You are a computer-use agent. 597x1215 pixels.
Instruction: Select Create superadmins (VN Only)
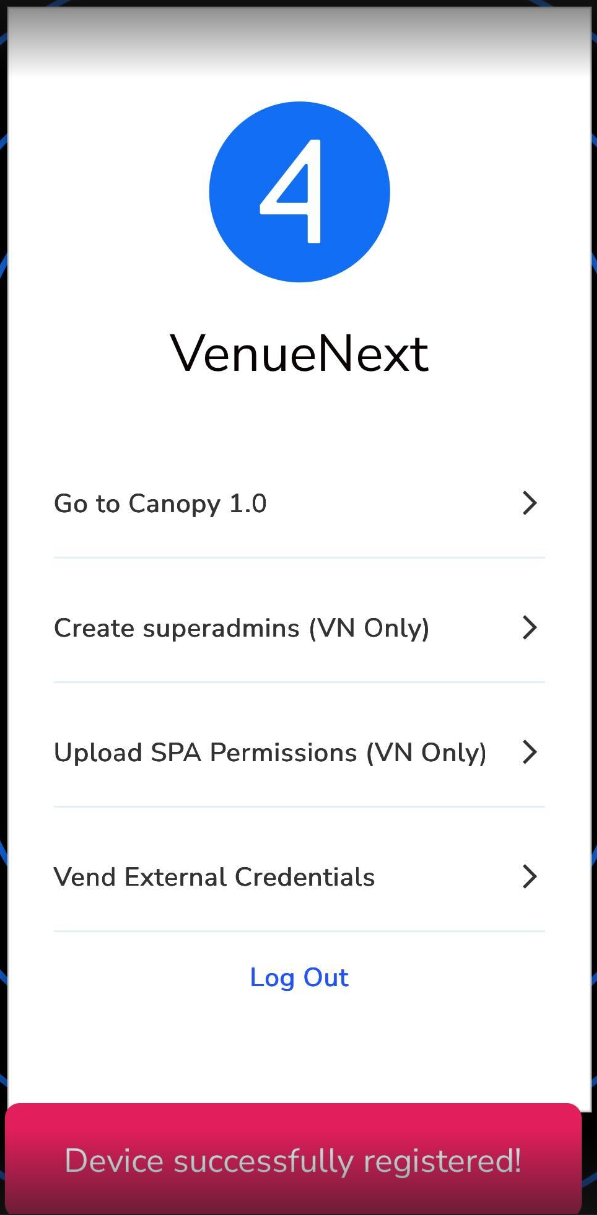click(299, 628)
